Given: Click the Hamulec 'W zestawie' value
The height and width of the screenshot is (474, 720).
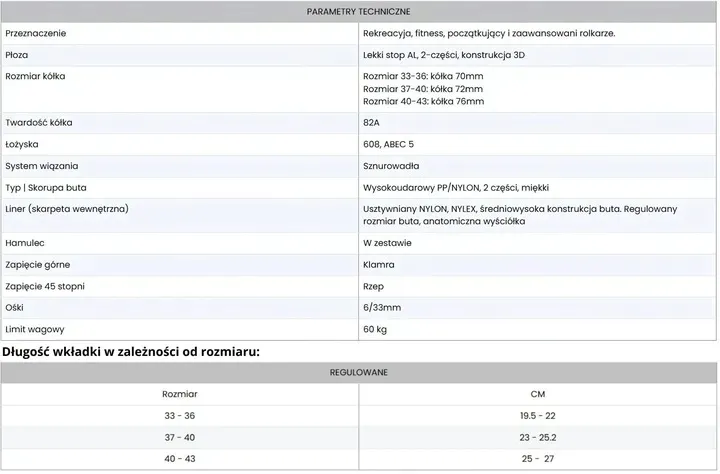Looking at the screenshot, I should coord(387,243).
